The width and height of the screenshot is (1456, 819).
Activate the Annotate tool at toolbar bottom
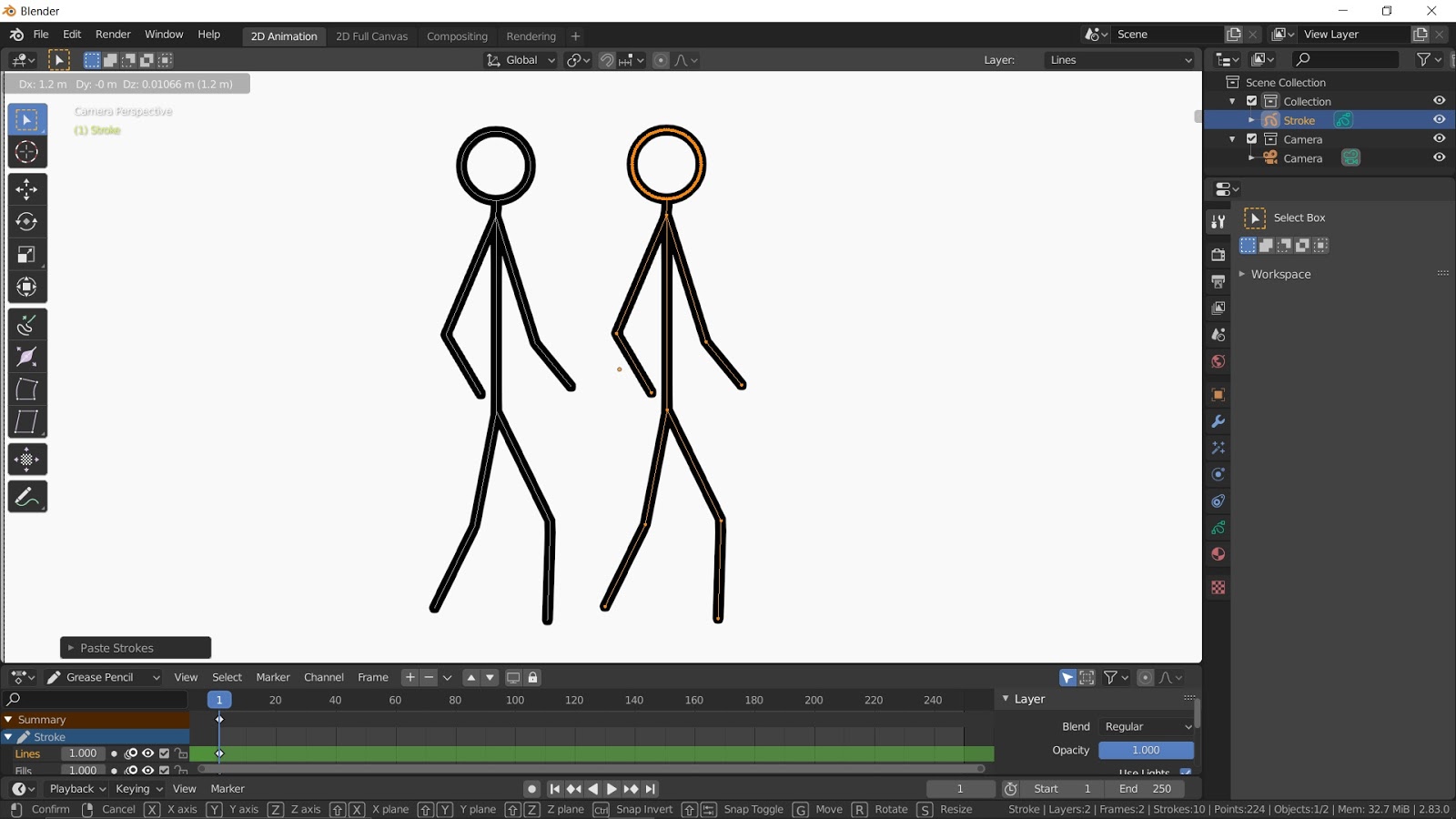point(26,496)
